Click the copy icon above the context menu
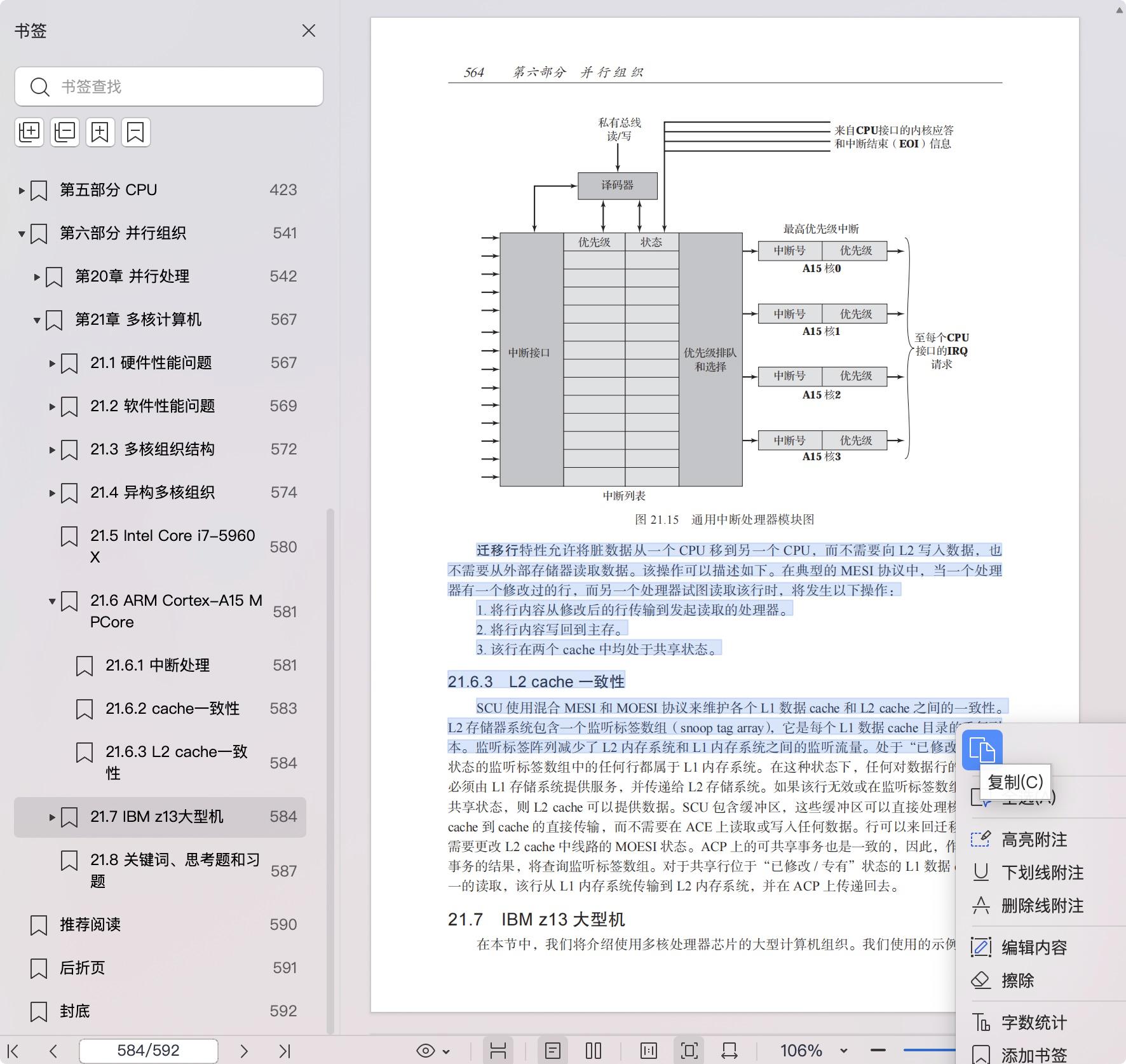Image resolution: width=1126 pixels, height=1064 pixels. tap(984, 750)
